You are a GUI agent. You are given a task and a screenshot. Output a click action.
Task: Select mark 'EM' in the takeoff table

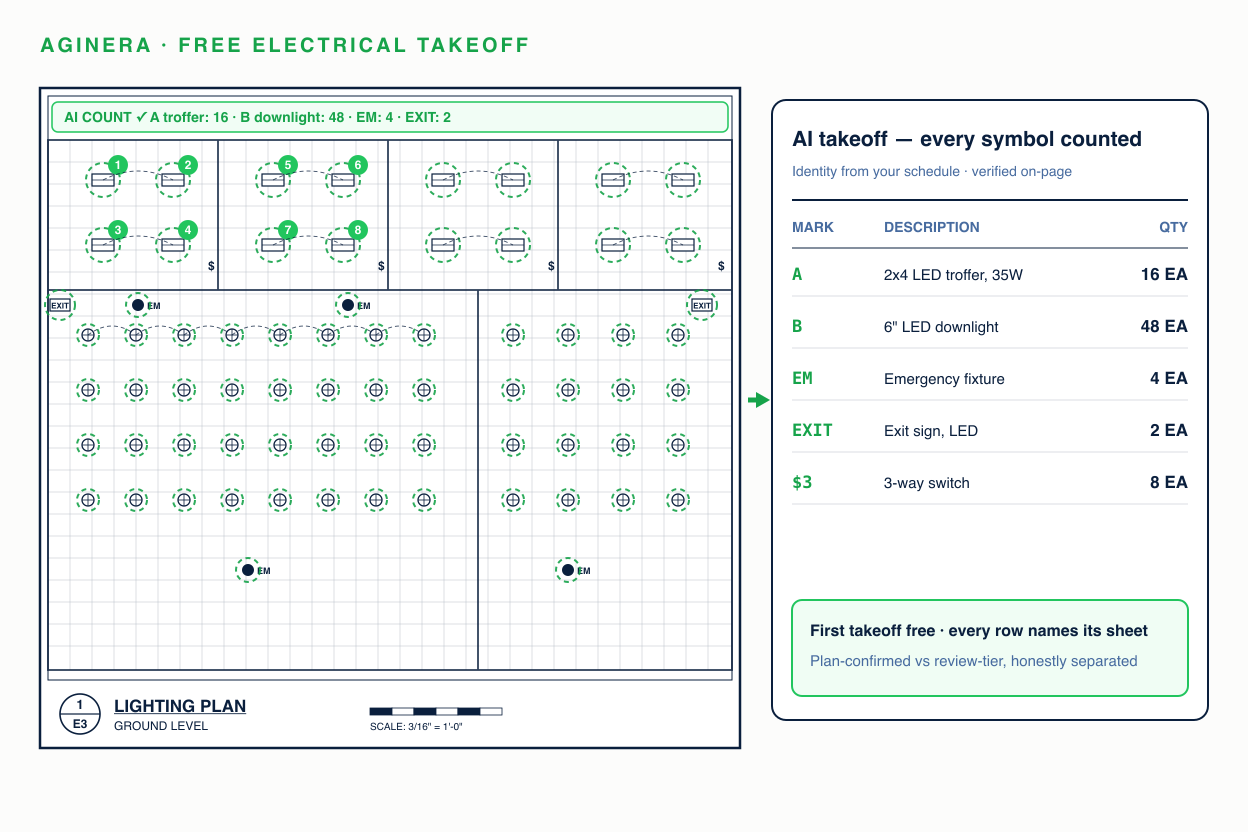pyautogui.click(x=802, y=378)
